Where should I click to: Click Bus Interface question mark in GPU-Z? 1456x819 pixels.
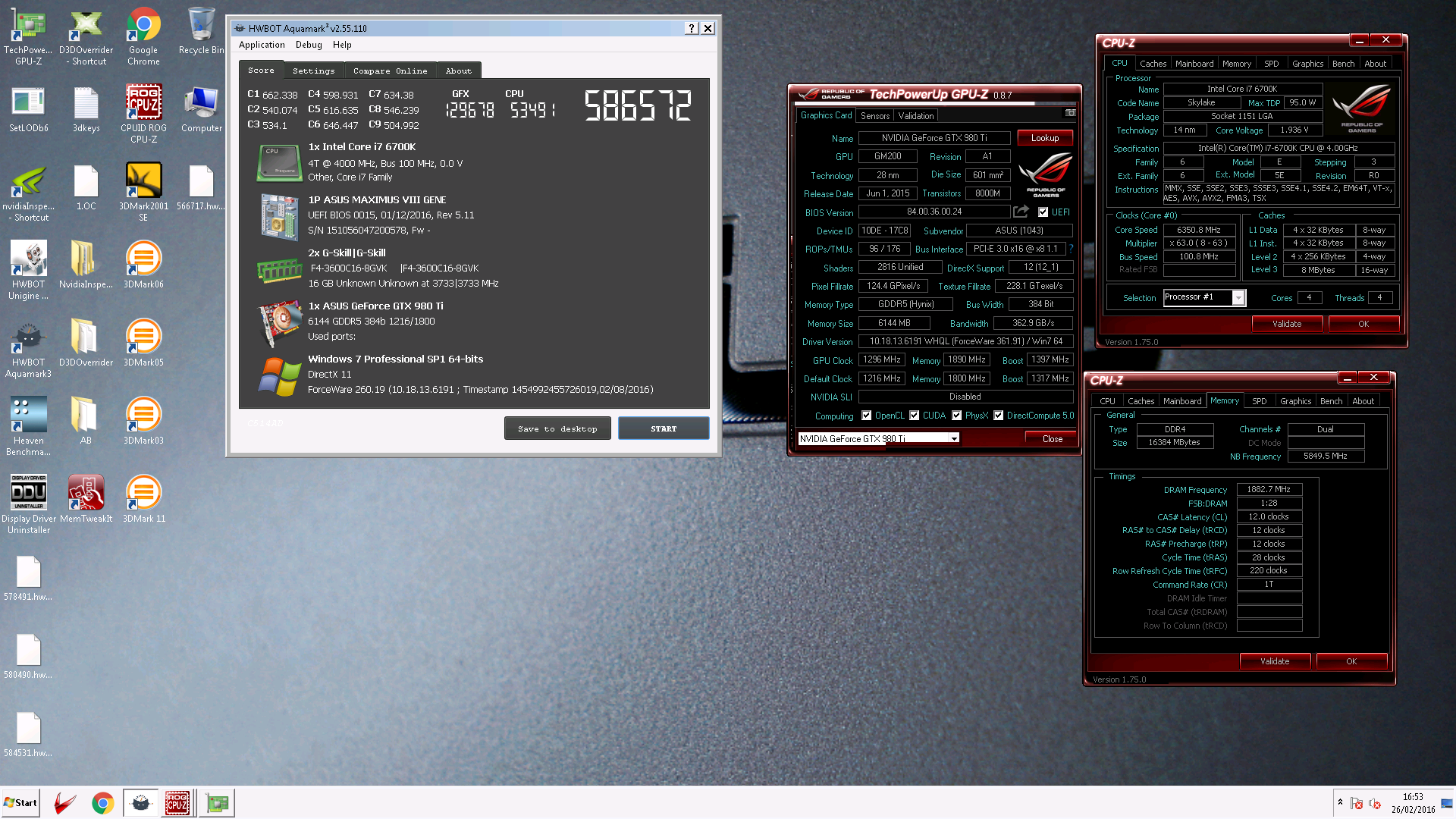click(1071, 249)
